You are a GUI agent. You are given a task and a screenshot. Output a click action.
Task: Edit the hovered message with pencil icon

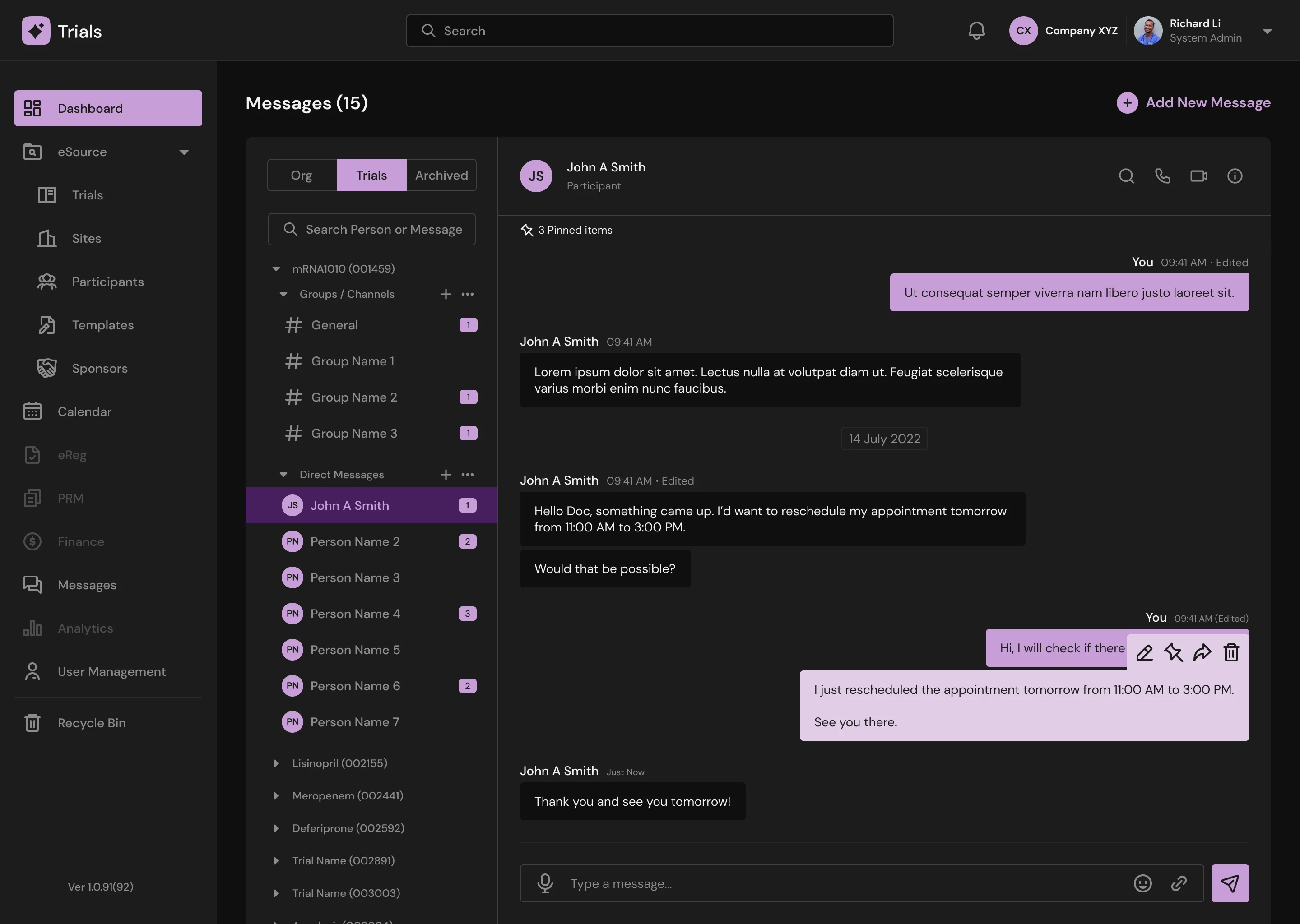(1145, 652)
